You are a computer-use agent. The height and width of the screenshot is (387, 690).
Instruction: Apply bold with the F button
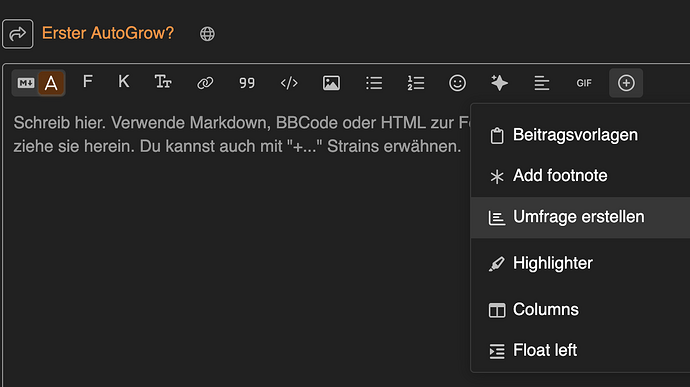tap(88, 82)
